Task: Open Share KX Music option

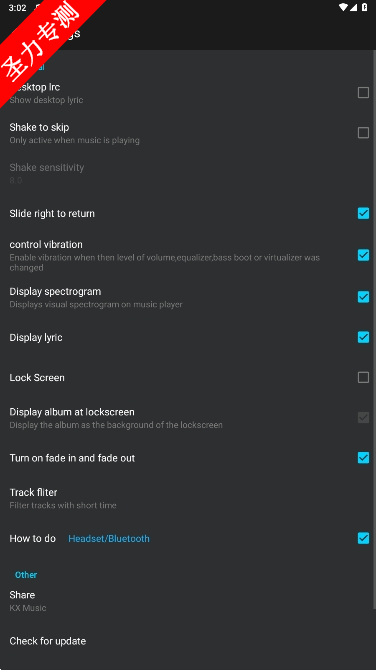Action: pos(188,601)
